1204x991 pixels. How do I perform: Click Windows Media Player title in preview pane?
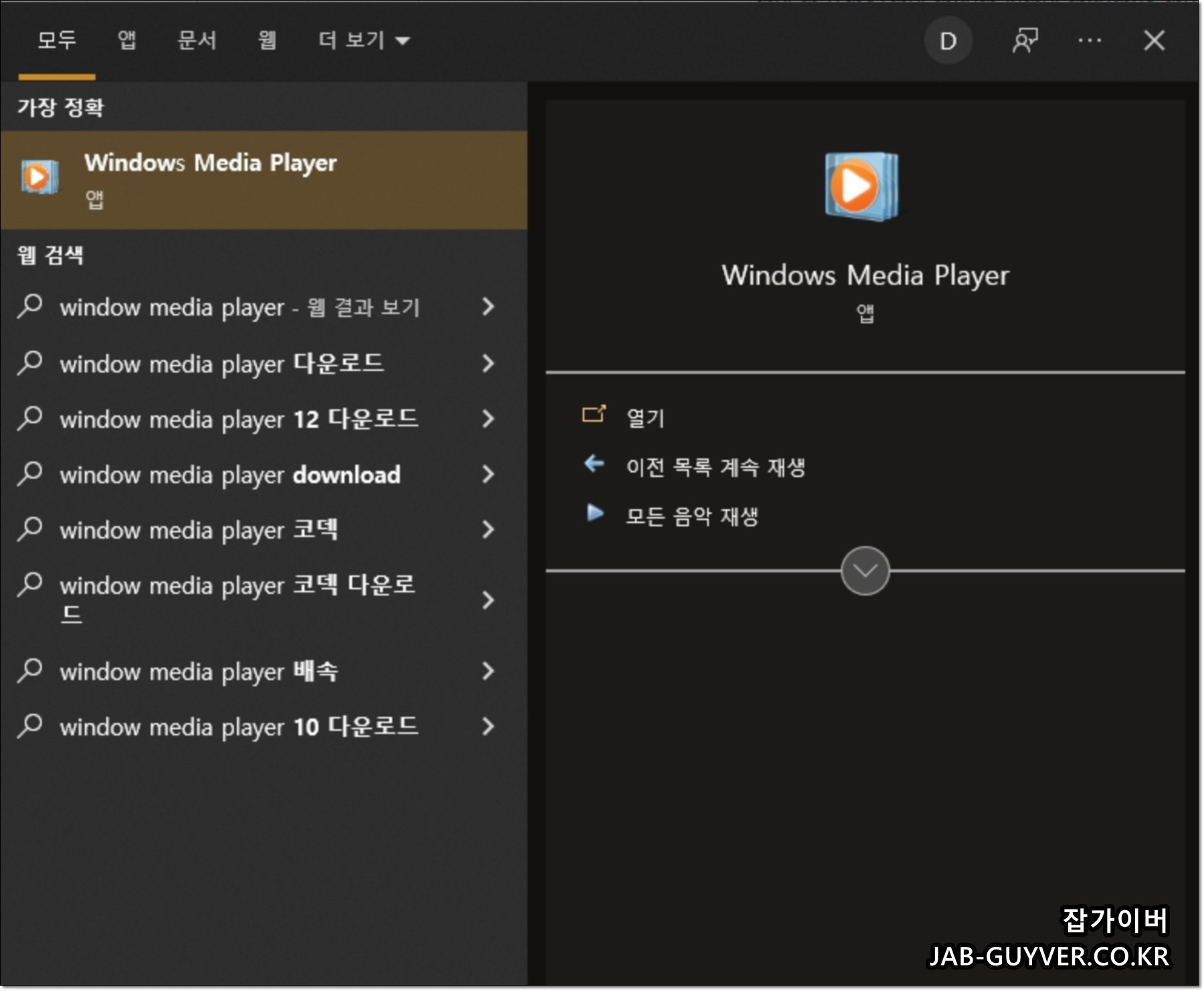[x=865, y=276]
